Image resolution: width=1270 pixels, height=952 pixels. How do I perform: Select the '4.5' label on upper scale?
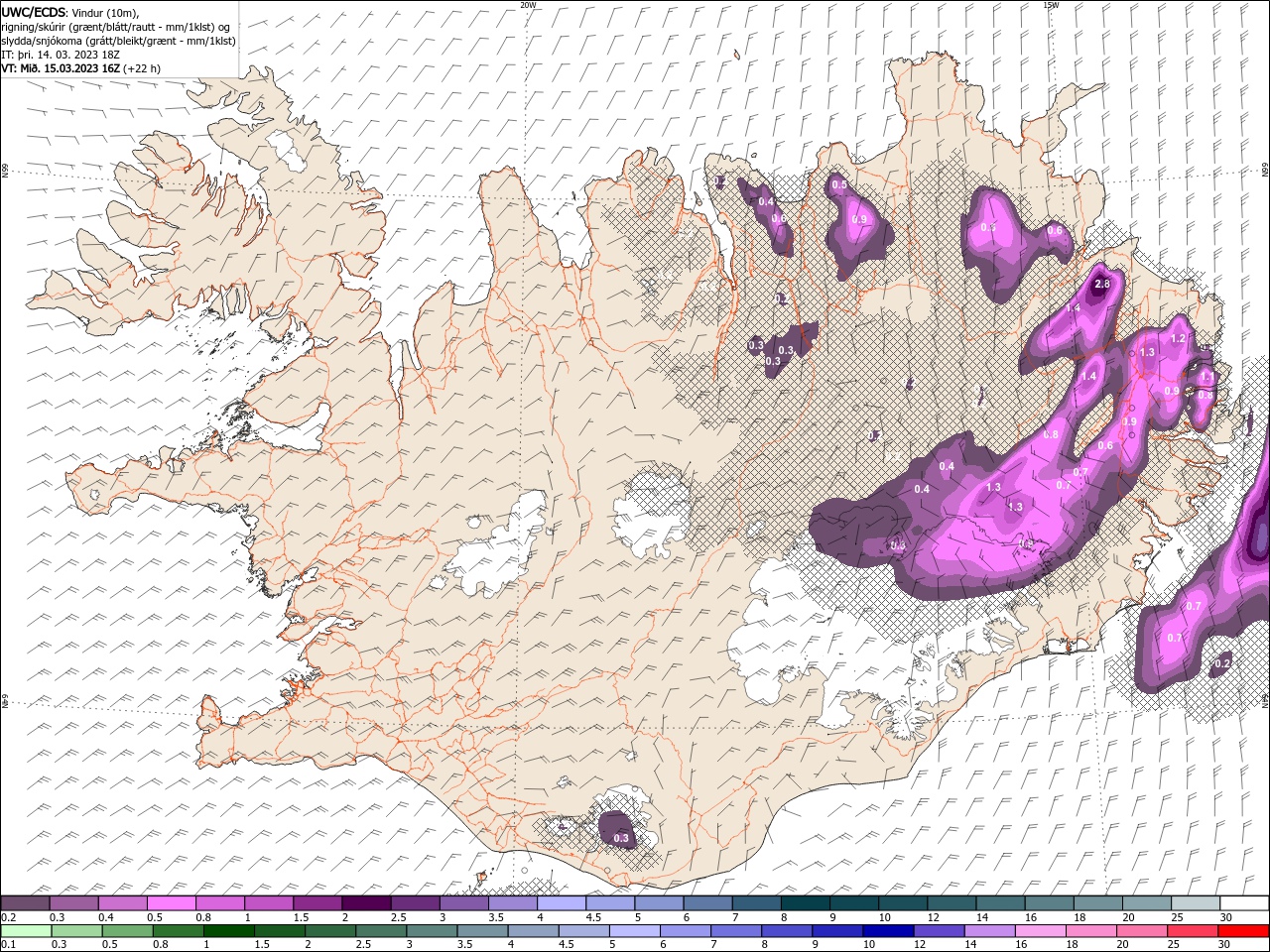pyautogui.click(x=592, y=917)
